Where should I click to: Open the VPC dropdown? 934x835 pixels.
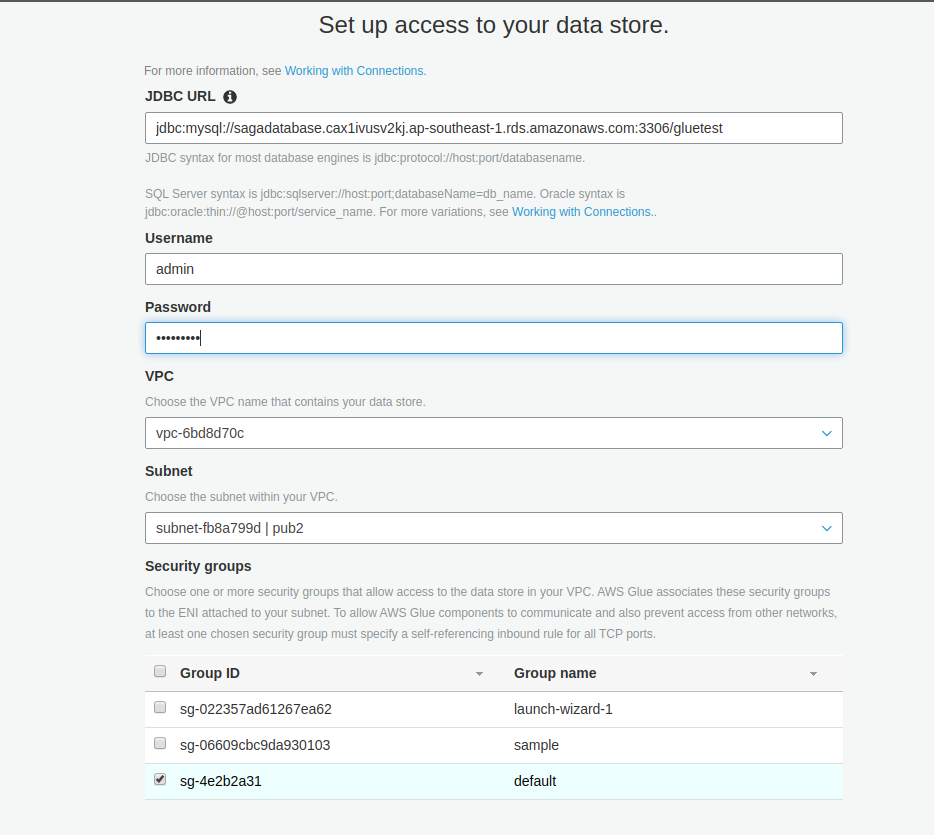pos(493,433)
